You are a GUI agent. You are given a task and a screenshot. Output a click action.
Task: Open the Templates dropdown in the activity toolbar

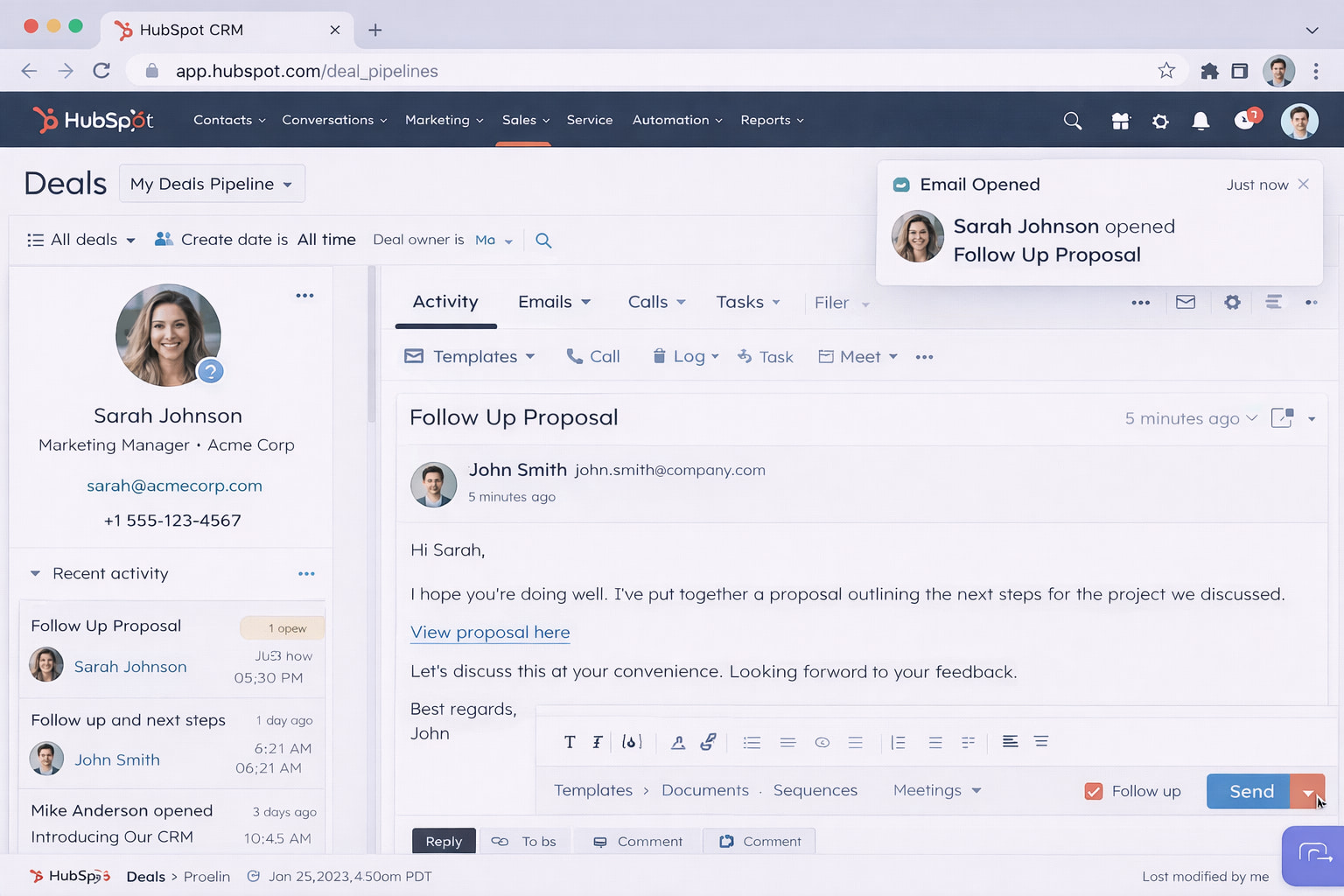click(x=470, y=356)
